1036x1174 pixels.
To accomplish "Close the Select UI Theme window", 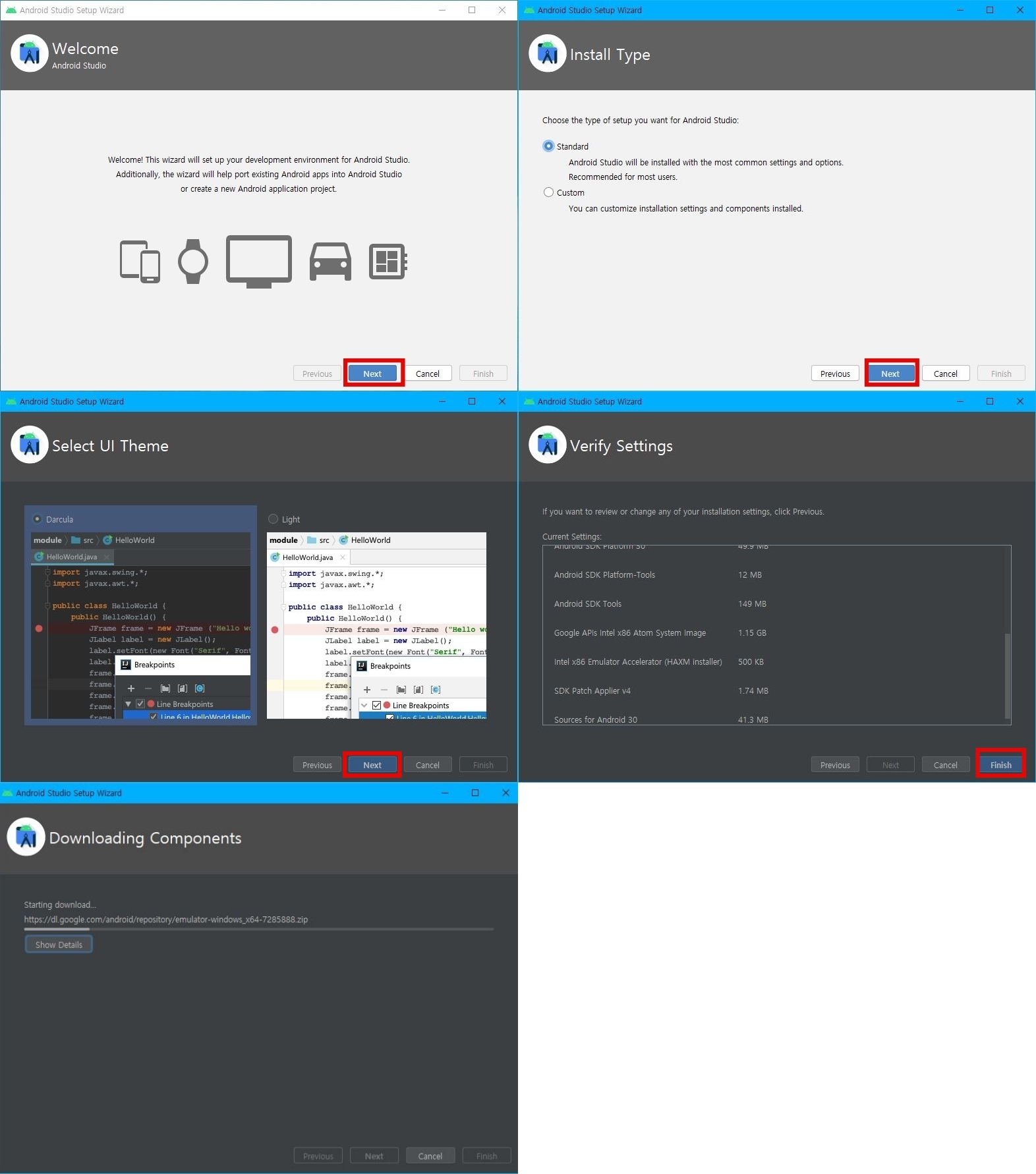I will click(x=502, y=401).
